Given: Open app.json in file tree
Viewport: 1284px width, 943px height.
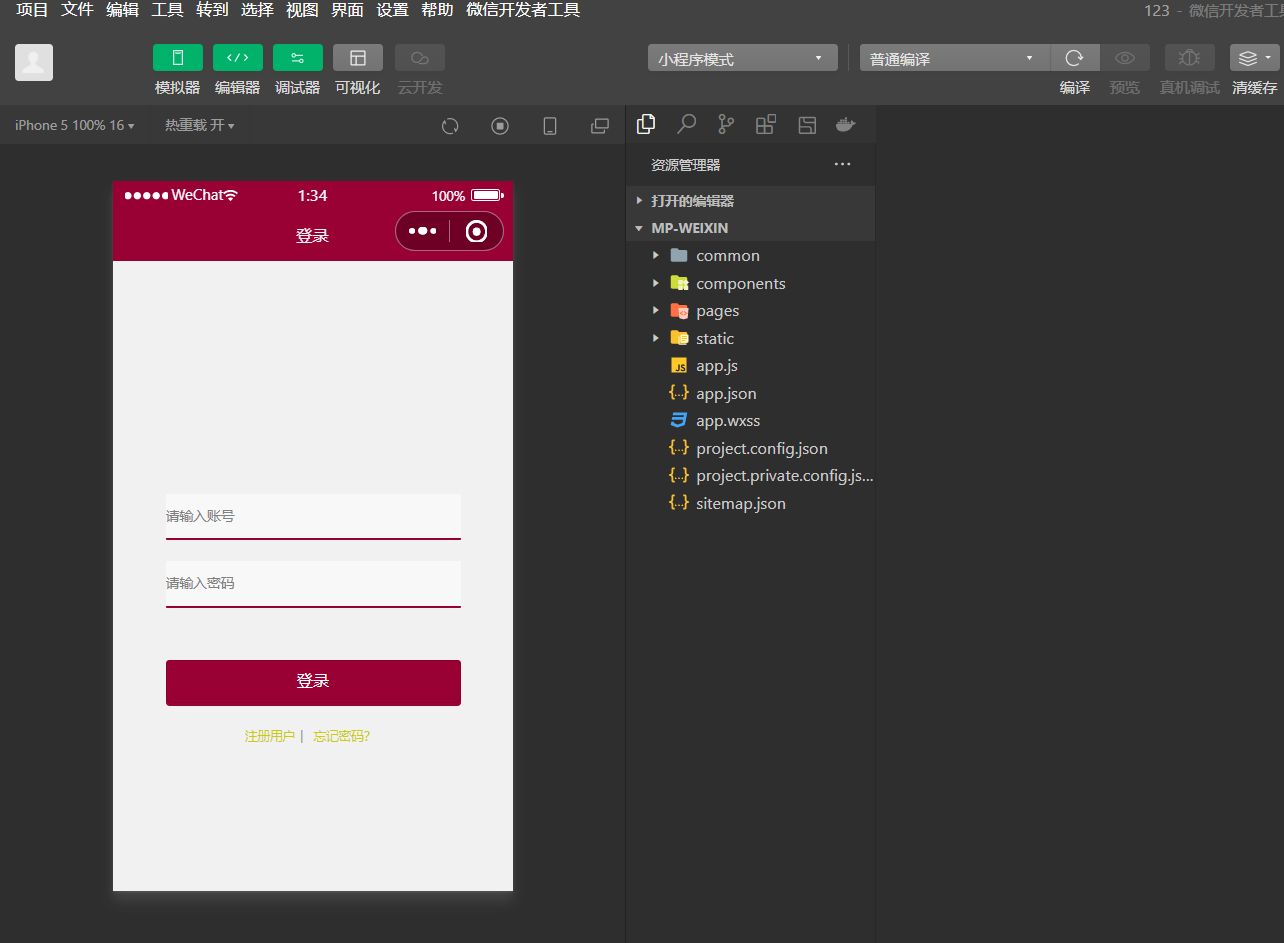Looking at the screenshot, I should click(x=726, y=393).
